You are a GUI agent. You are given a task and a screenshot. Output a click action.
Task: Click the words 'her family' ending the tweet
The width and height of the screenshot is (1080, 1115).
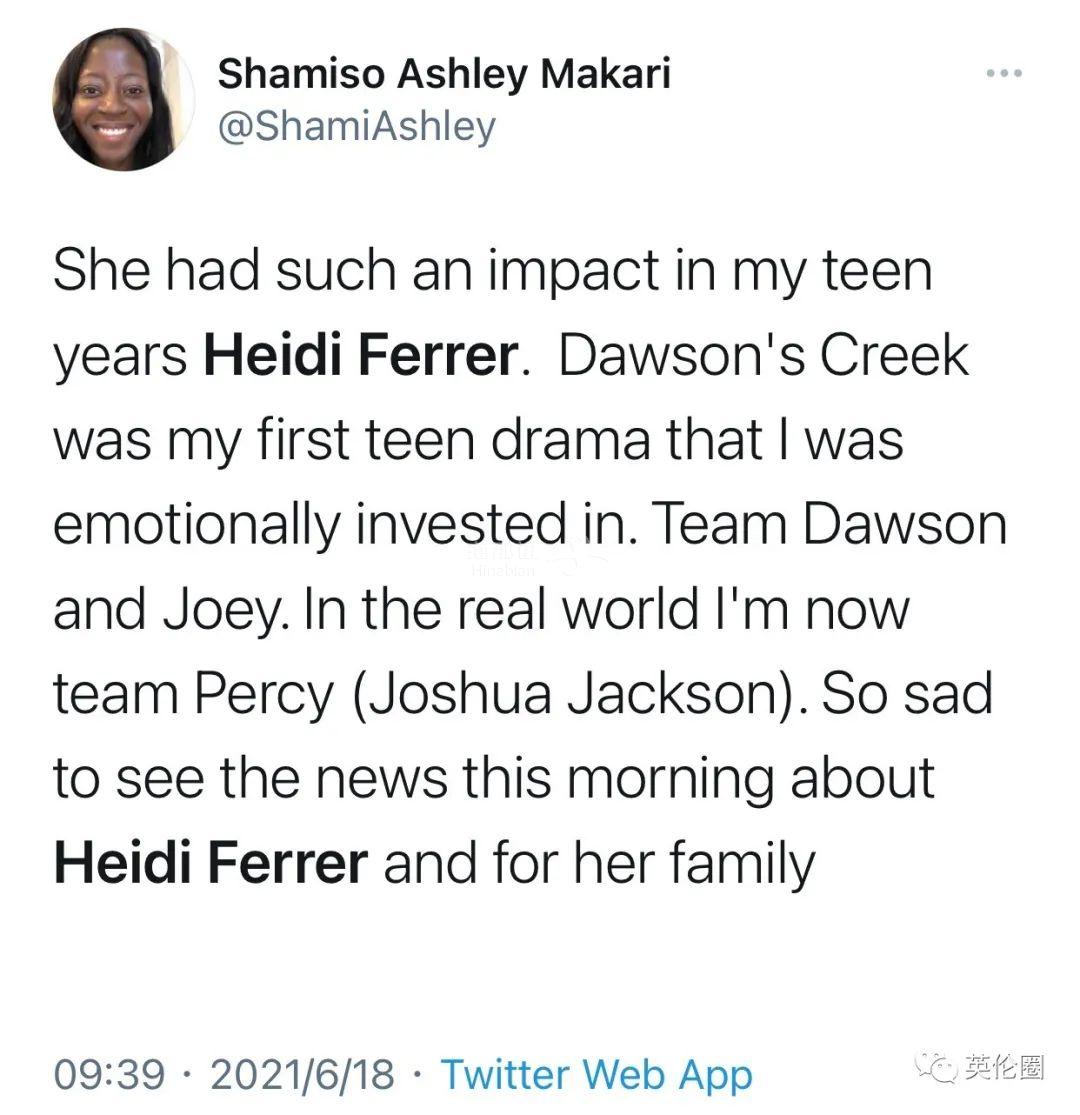tap(695, 864)
